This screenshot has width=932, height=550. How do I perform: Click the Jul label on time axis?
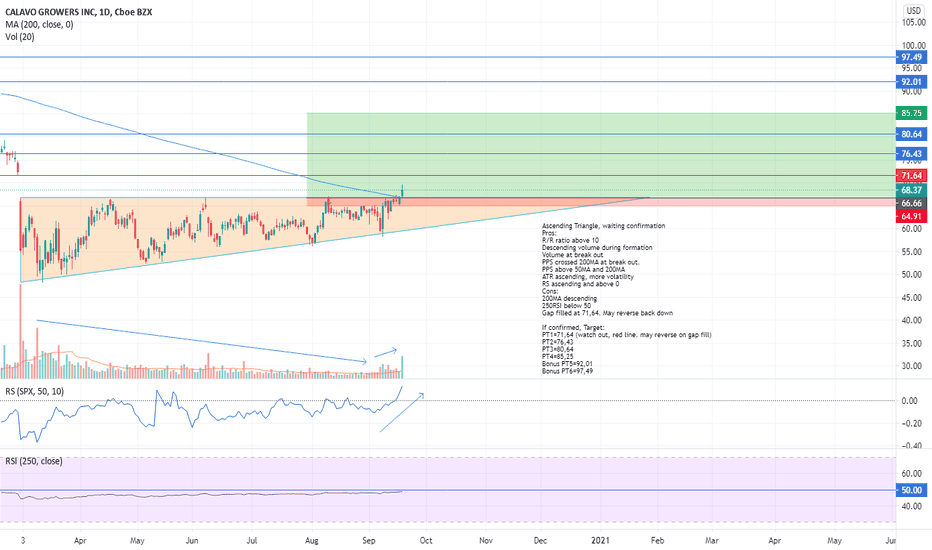tap(251, 540)
